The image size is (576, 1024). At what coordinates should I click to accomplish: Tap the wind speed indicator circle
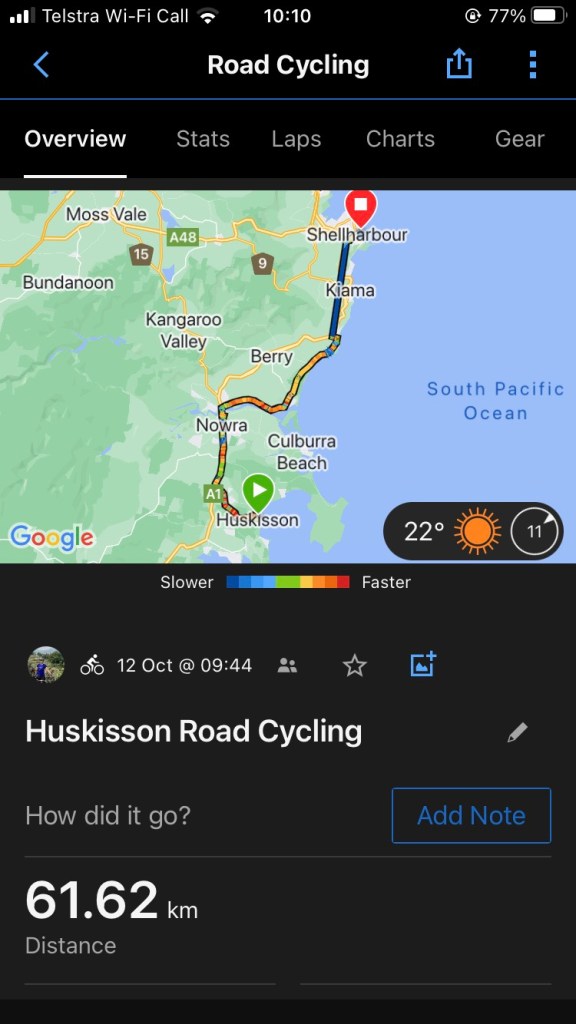[534, 532]
